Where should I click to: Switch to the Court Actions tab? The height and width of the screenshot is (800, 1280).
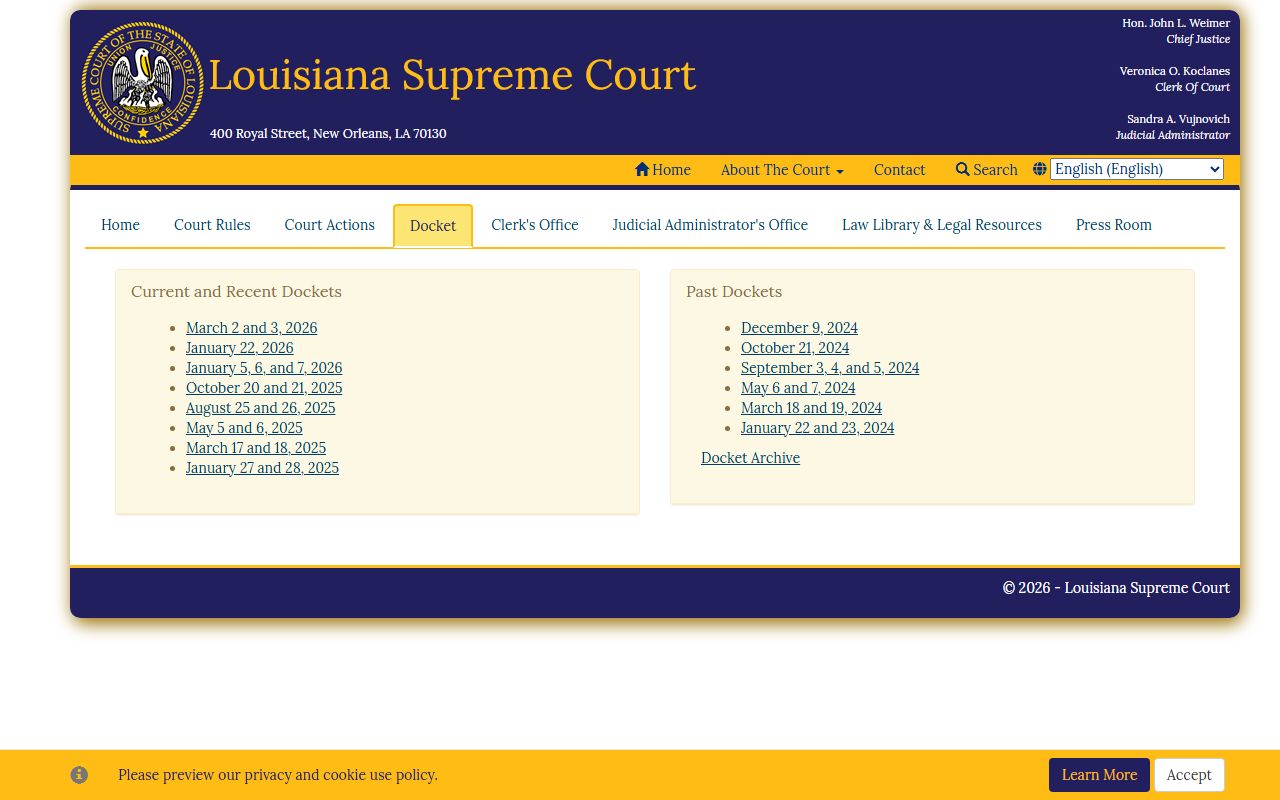point(329,225)
